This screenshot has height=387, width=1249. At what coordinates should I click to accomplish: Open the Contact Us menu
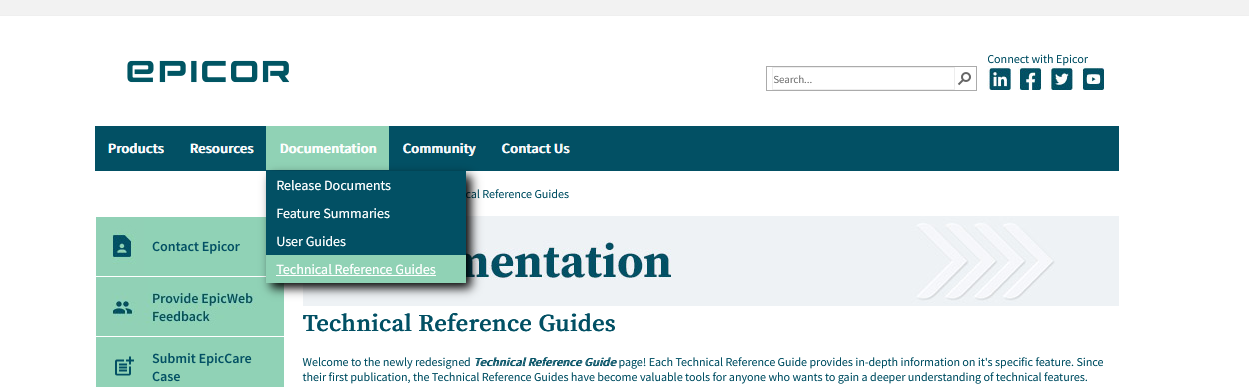536,148
